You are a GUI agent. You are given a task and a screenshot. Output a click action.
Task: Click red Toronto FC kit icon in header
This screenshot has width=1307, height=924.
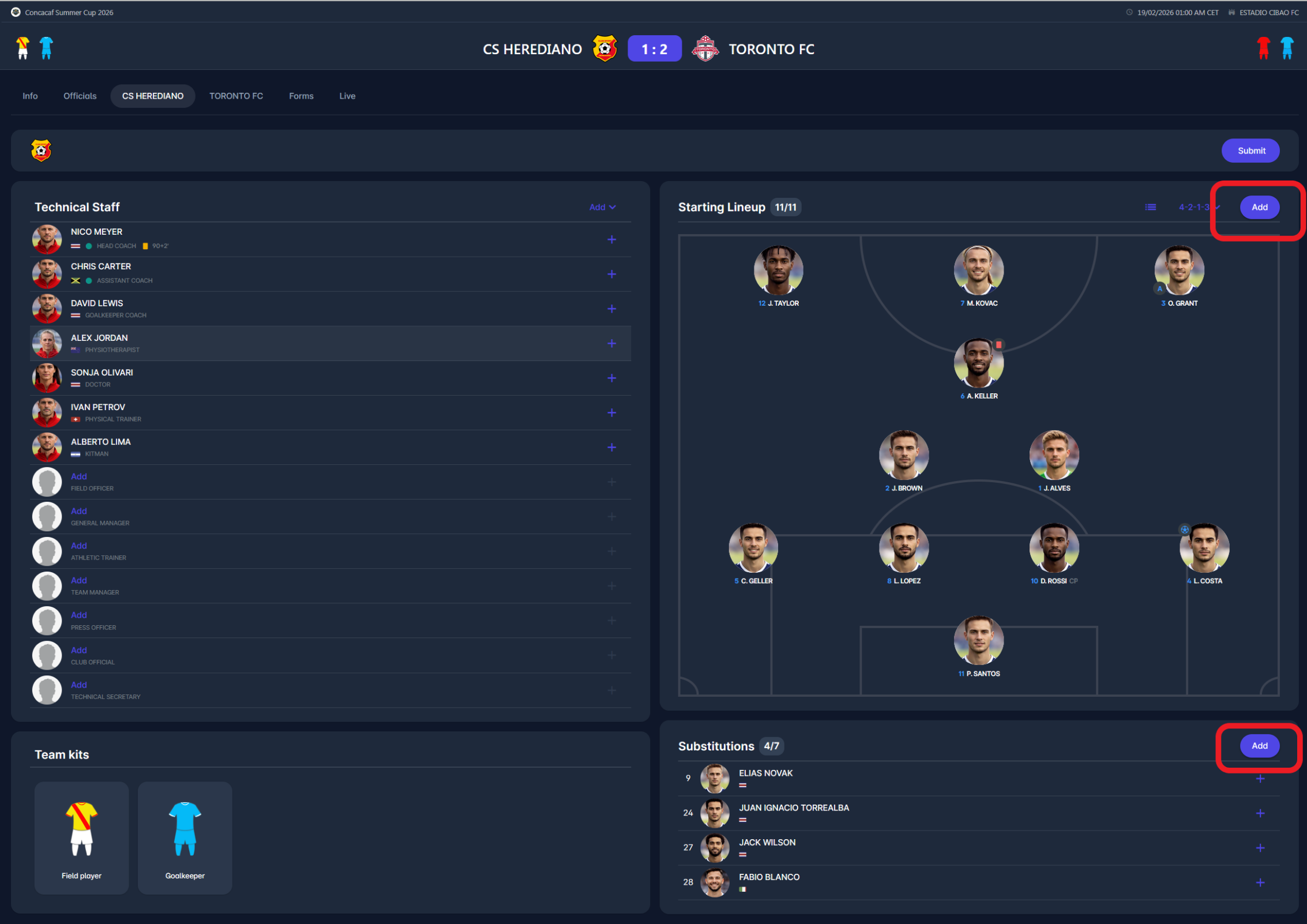click(1263, 48)
